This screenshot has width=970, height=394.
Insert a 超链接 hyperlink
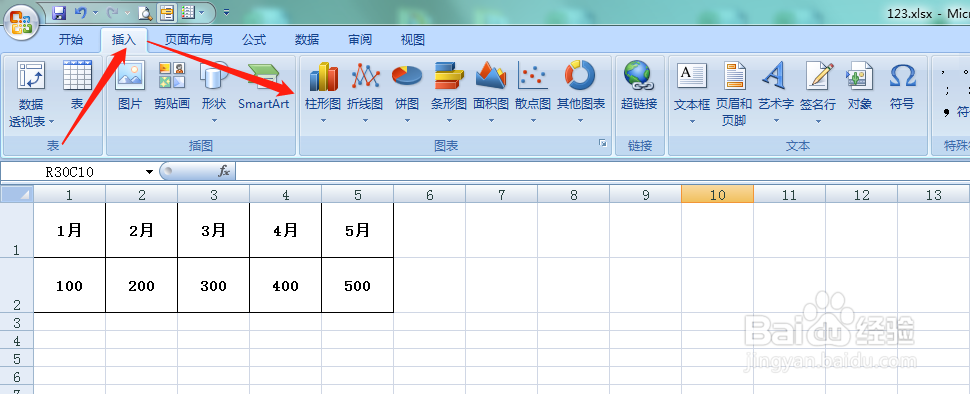[x=639, y=87]
